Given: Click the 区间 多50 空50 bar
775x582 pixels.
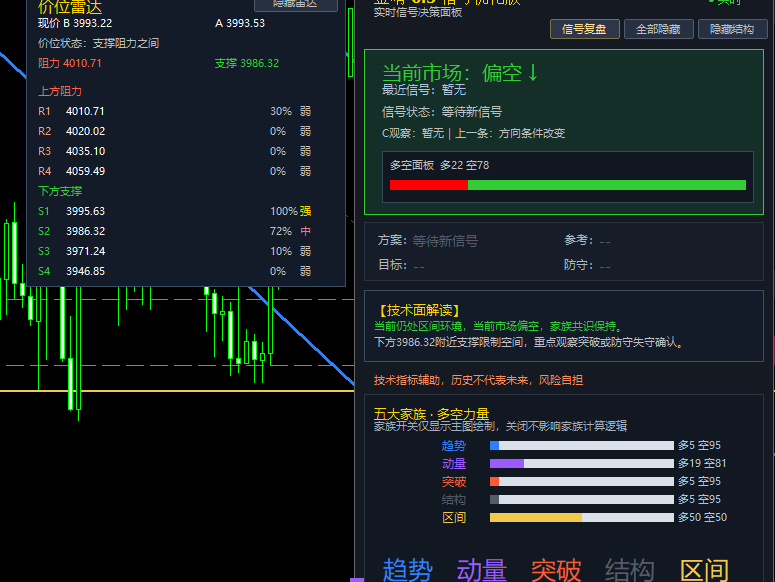Looking at the screenshot, I should (582, 517).
